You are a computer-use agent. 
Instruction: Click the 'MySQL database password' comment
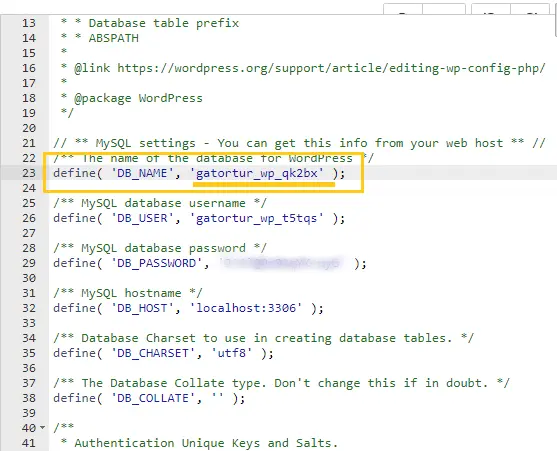pos(160,248)
